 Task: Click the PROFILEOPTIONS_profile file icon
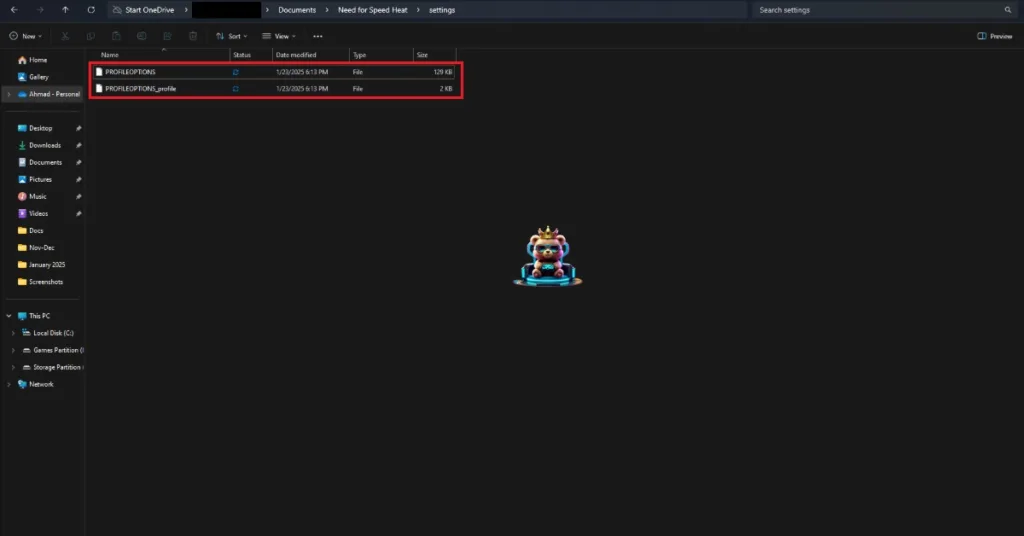99,88
